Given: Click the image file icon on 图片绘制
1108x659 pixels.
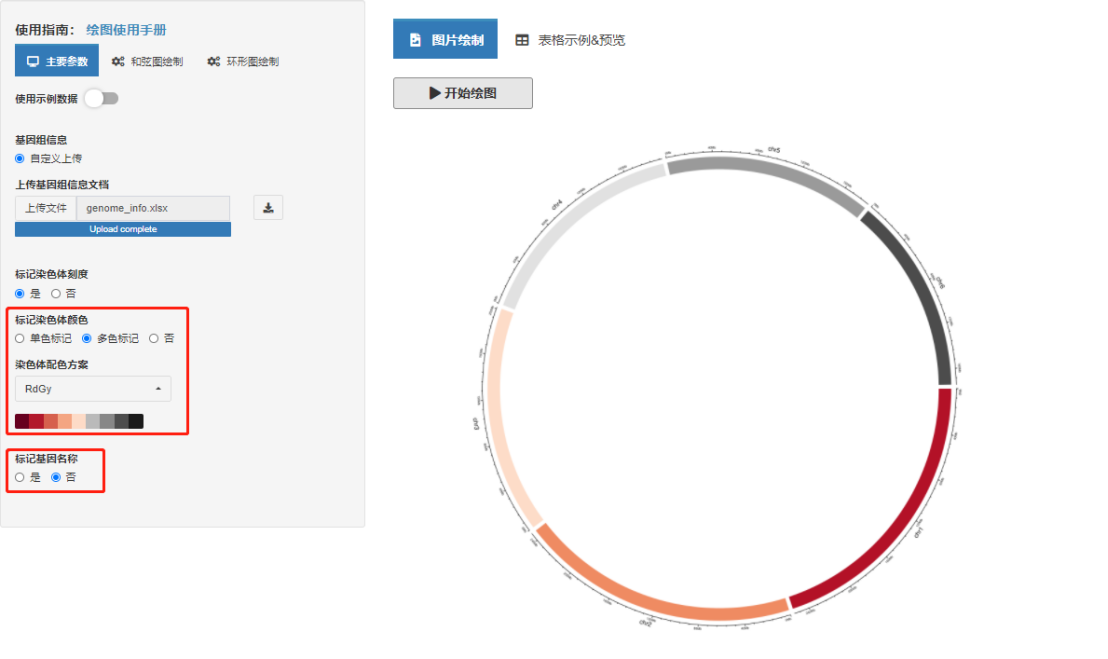Looking at the screenshot, I should pos(416,40).
